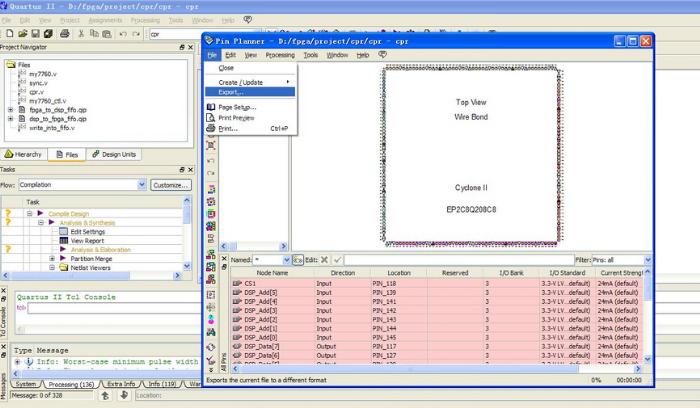
Task: Expand the fpga_to_dsp_fifo.qip file node
Action: point(11,109)
